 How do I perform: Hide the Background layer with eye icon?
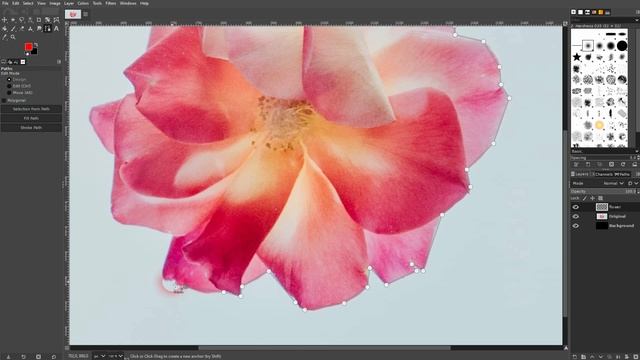(576, 226)
